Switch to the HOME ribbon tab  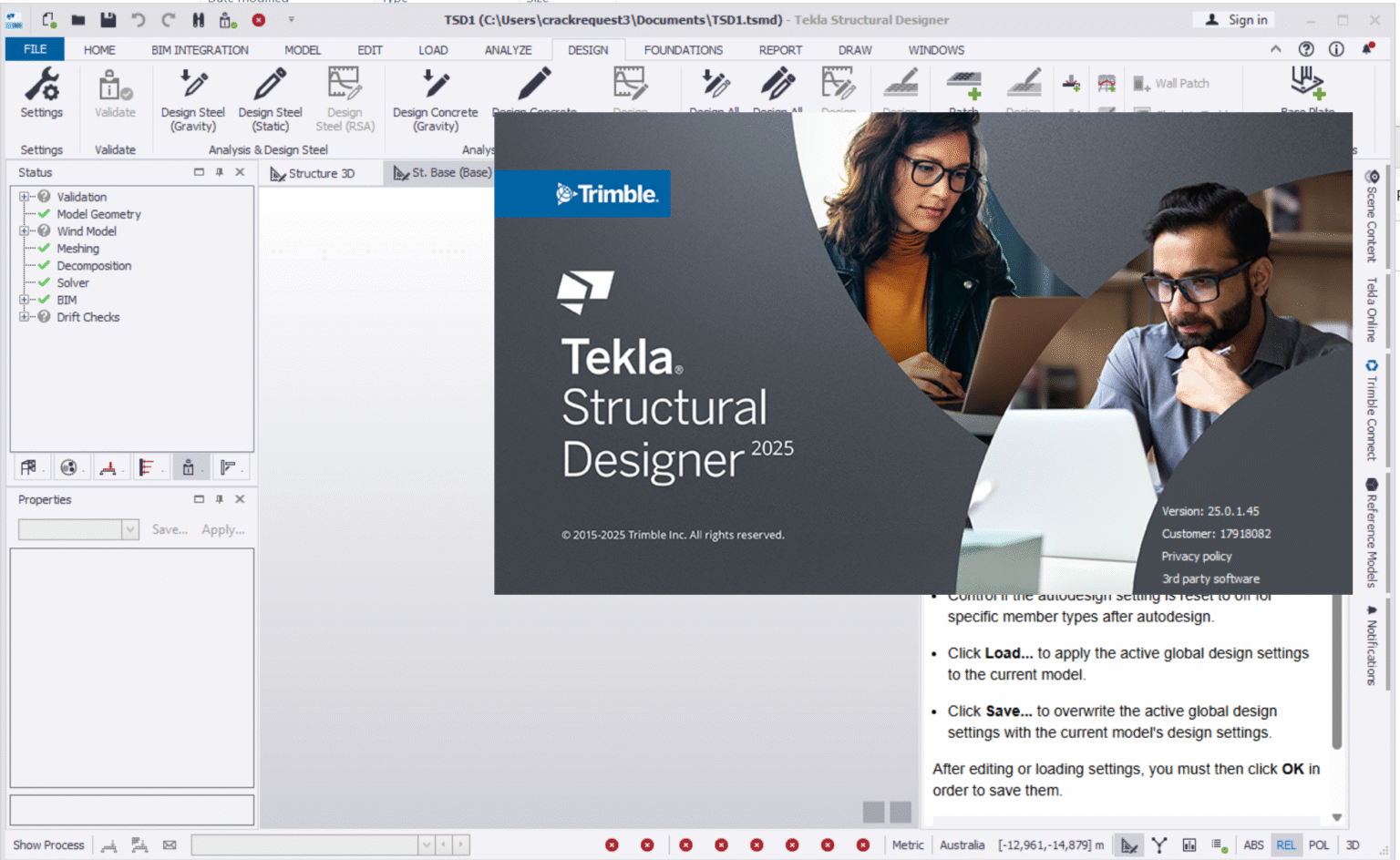(x=99, y=50)
